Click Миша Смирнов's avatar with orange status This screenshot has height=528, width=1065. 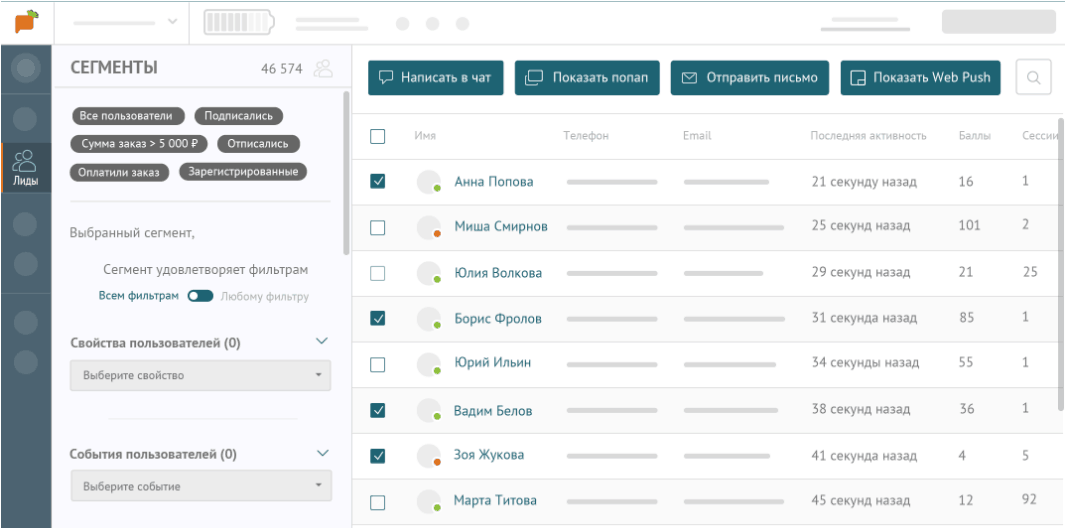[x=429, y=227]
